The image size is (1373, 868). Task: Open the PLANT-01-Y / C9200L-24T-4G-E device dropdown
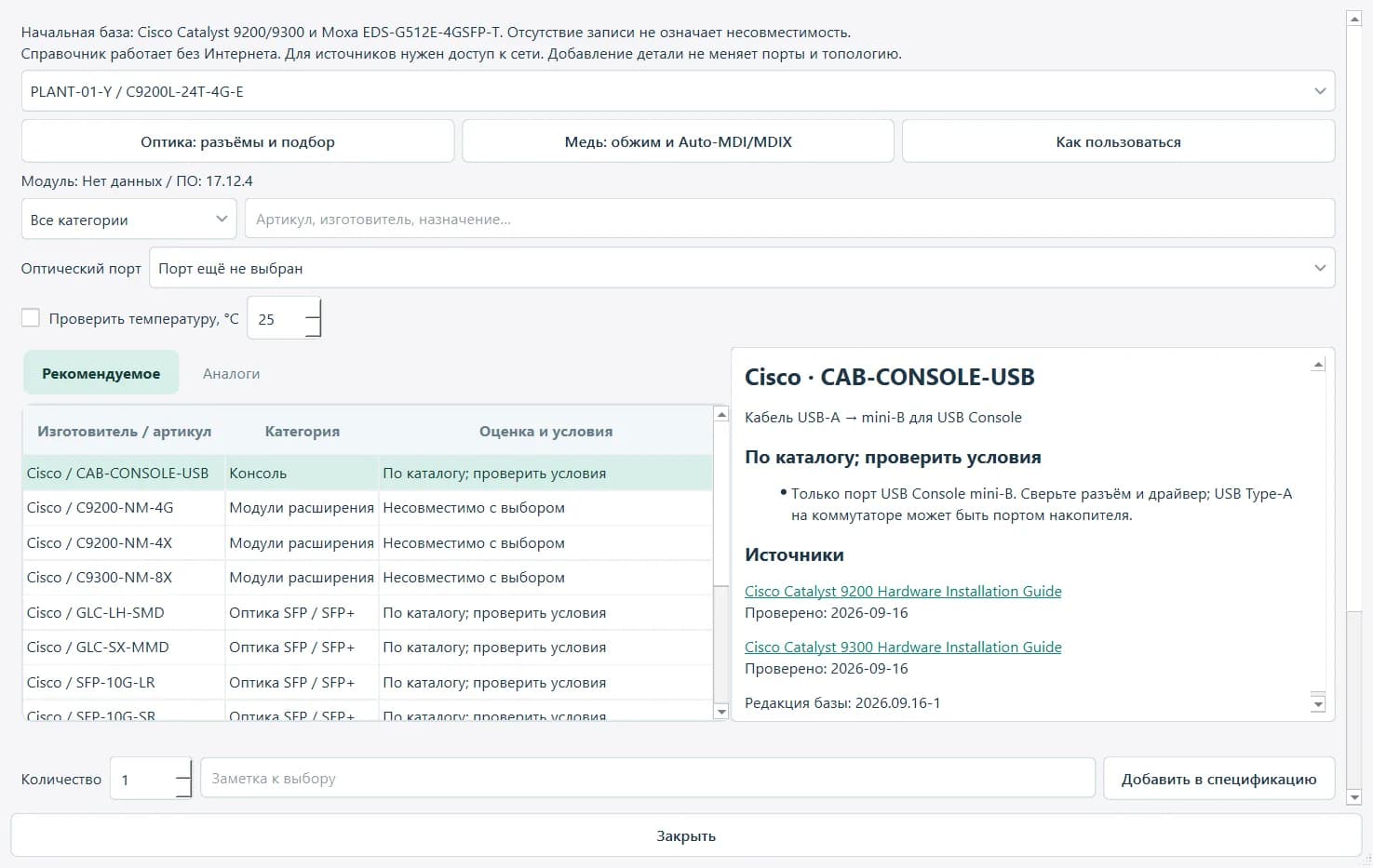pyautogui.click(x=678, y=91)
